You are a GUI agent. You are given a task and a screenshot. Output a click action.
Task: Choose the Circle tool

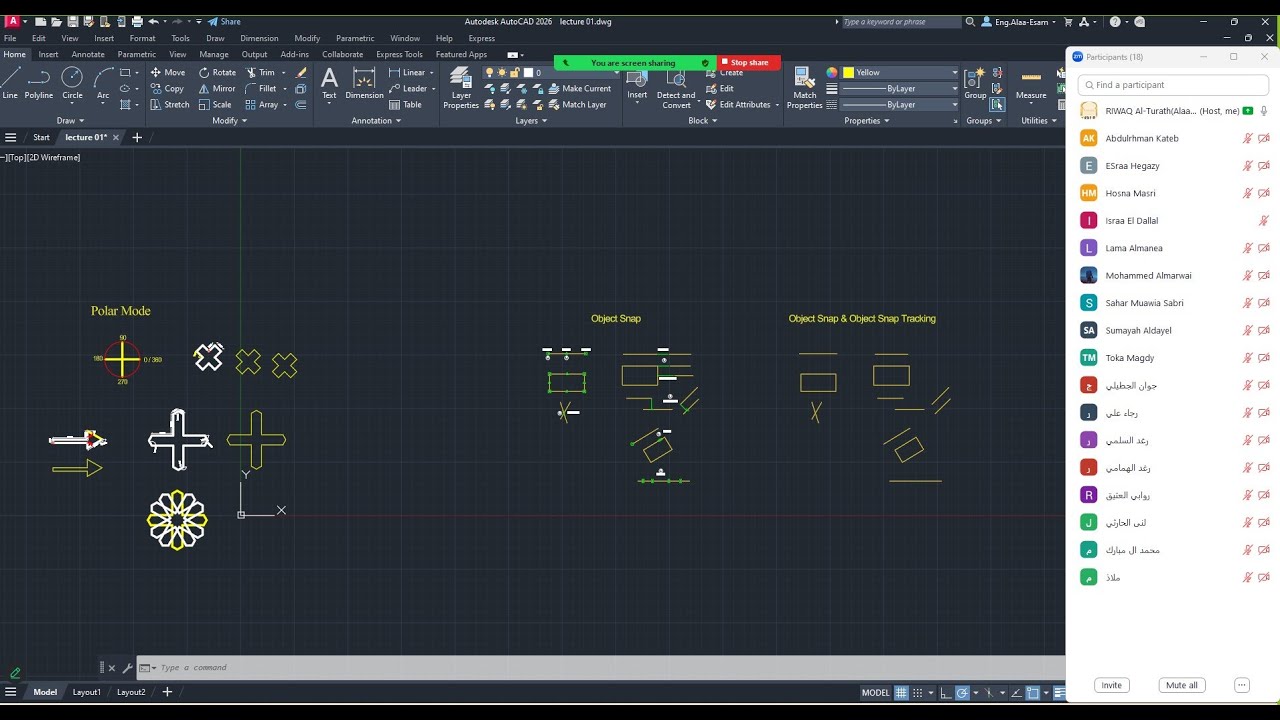[72, 83]
